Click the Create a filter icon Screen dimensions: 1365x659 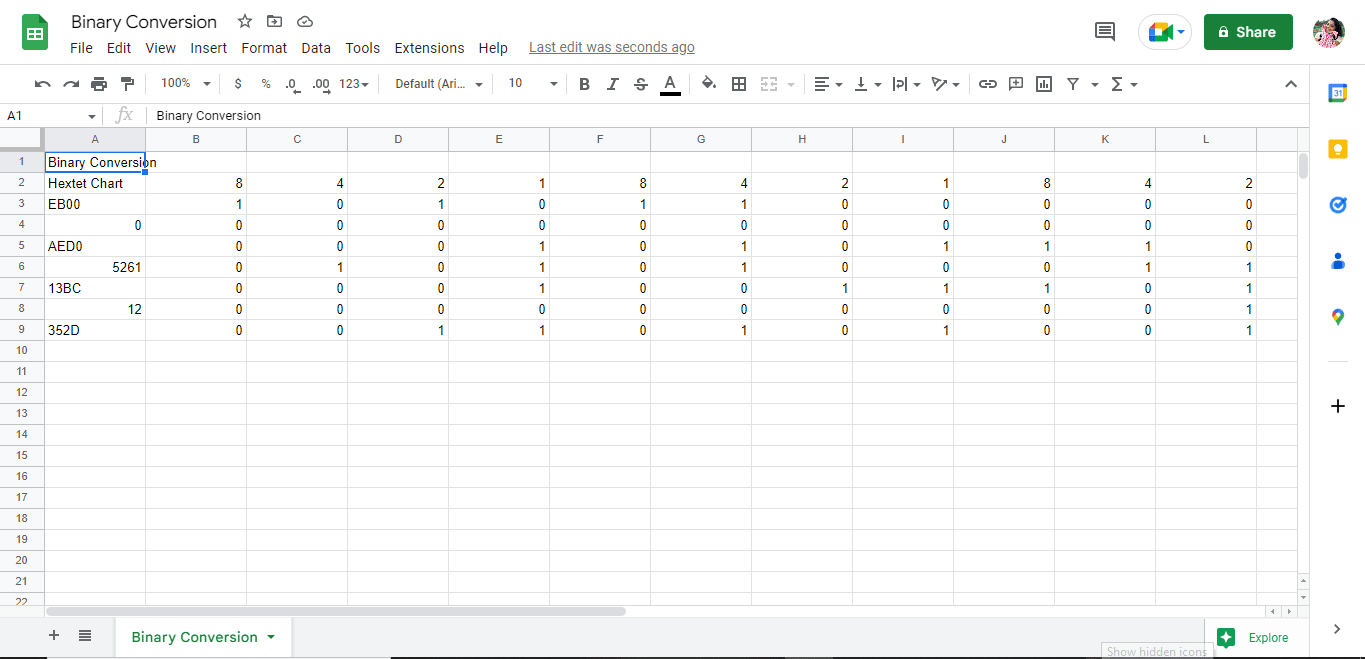[1073, 84]
